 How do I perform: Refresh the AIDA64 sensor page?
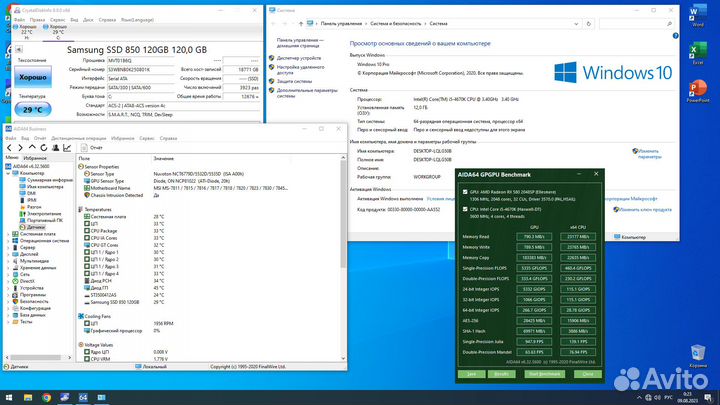[44, 147]
